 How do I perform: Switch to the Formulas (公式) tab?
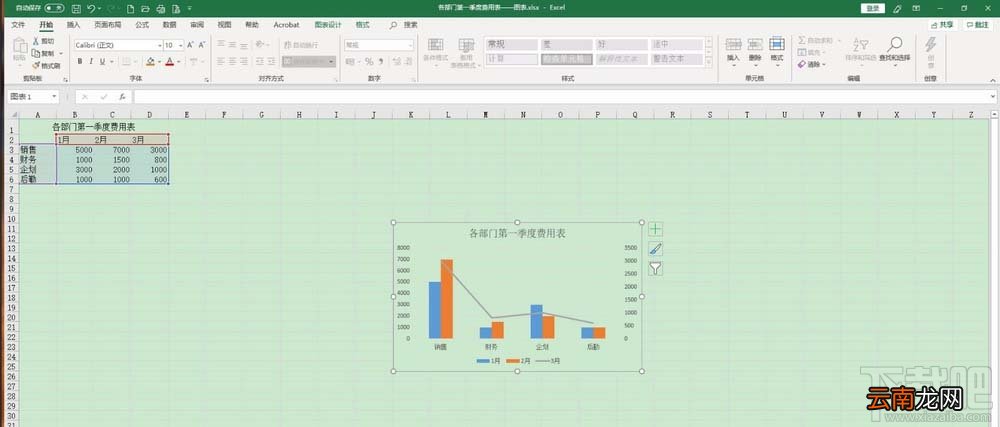(x=142, y=25)
